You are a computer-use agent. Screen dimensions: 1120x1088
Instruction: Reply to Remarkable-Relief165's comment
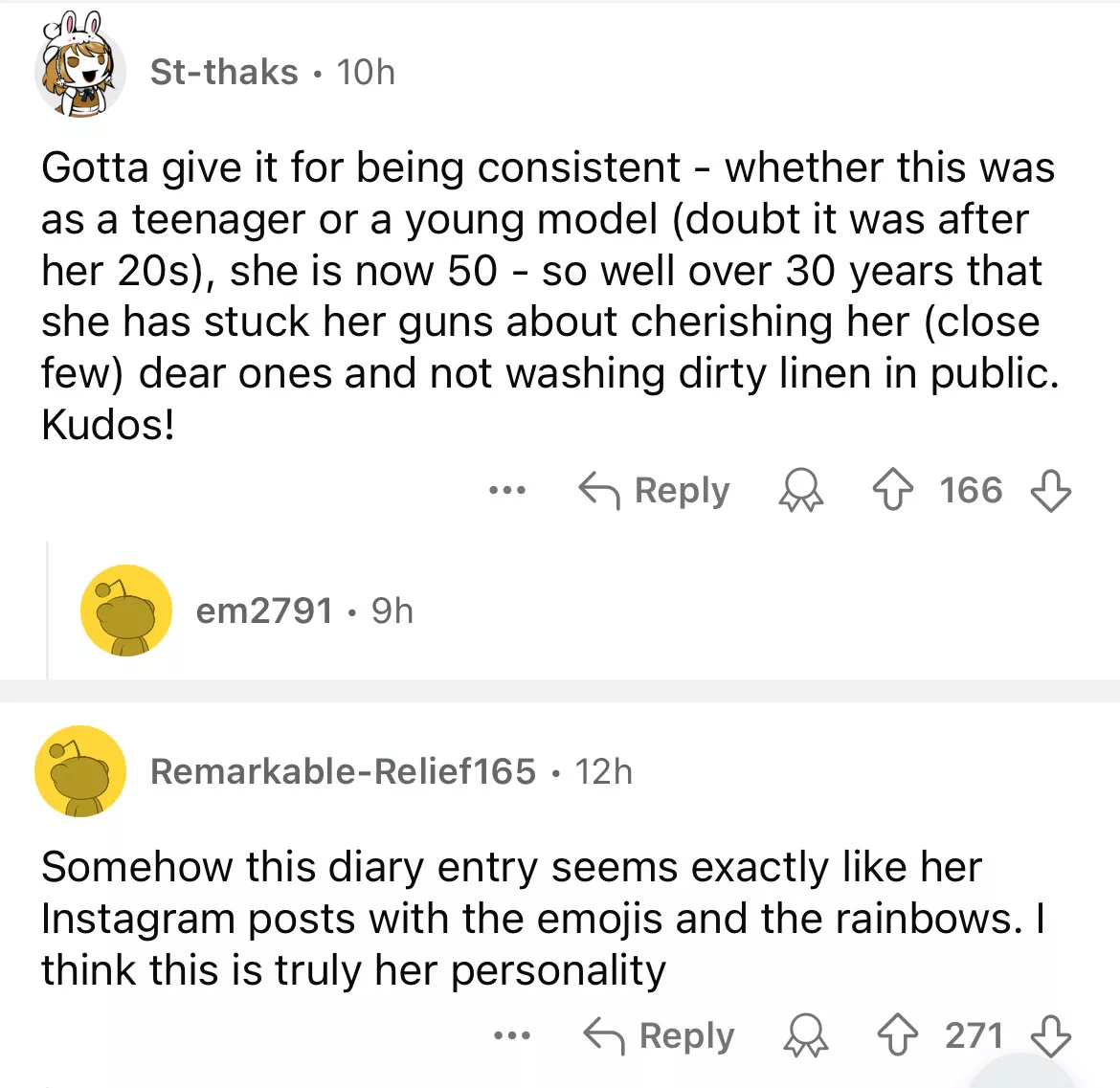660,1036
